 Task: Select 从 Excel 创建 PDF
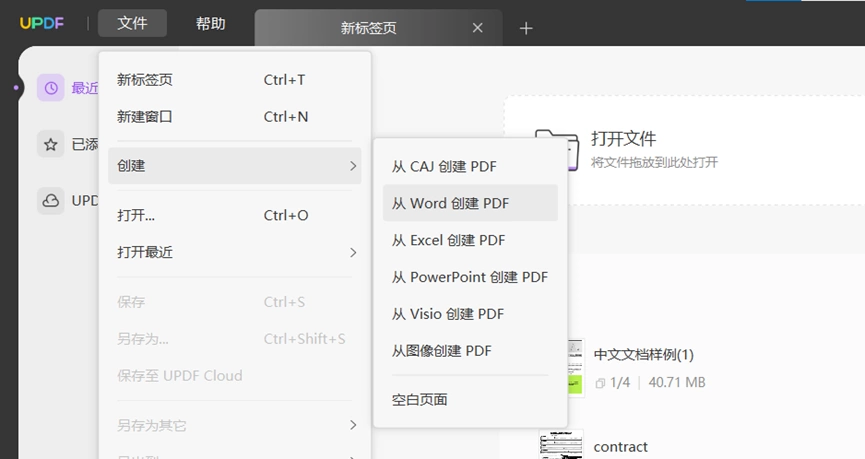(x=470, y=240)
